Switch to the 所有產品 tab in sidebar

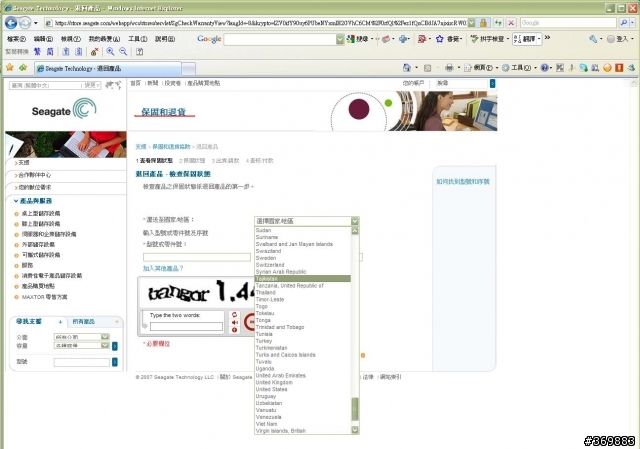[x=84, y=322]
